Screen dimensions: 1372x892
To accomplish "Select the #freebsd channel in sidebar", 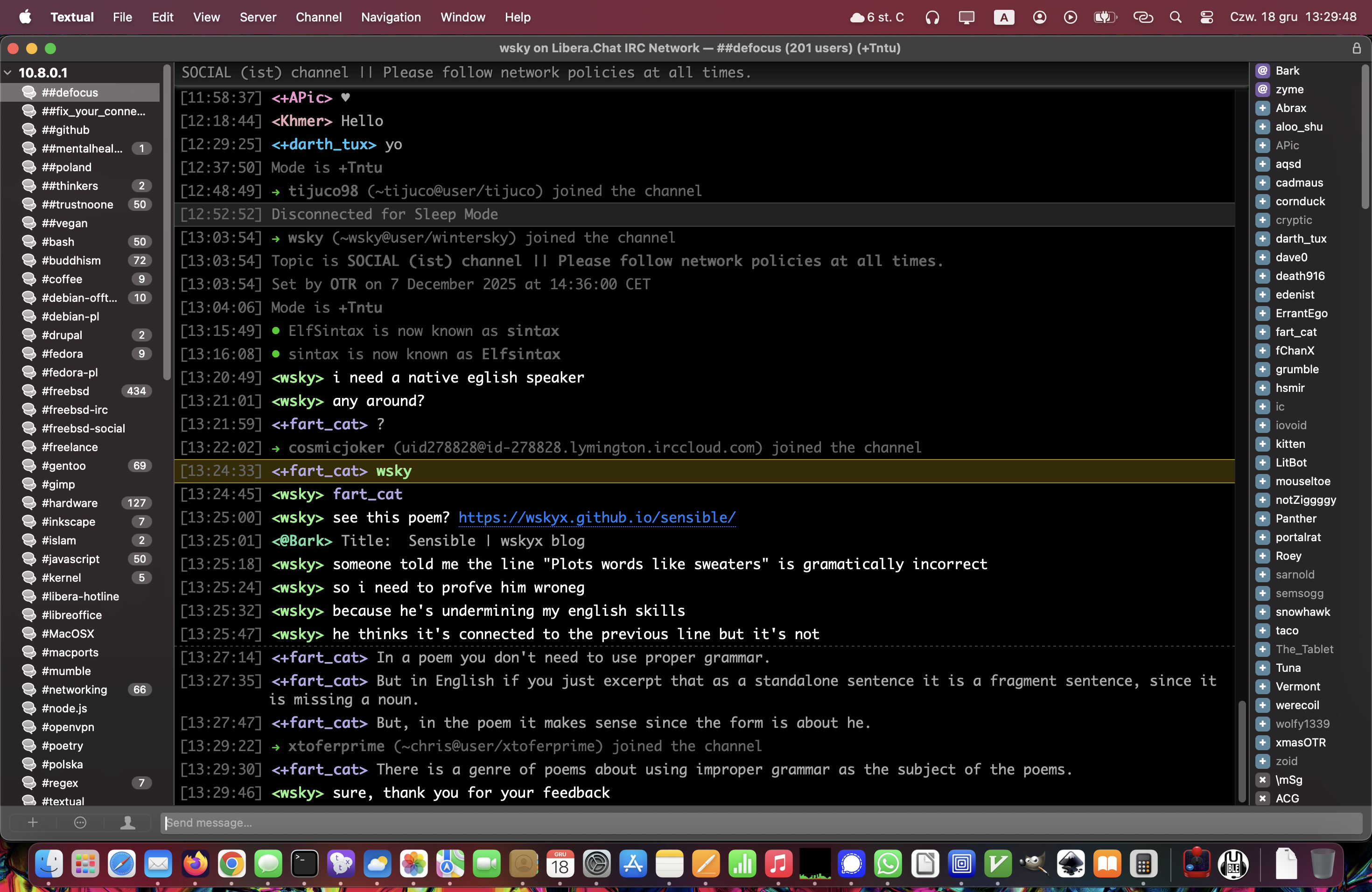I will coord(65,391).
